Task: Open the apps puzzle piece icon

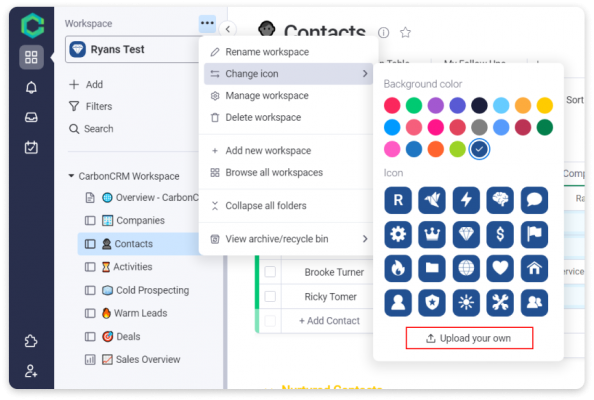Action: point(31,341)
